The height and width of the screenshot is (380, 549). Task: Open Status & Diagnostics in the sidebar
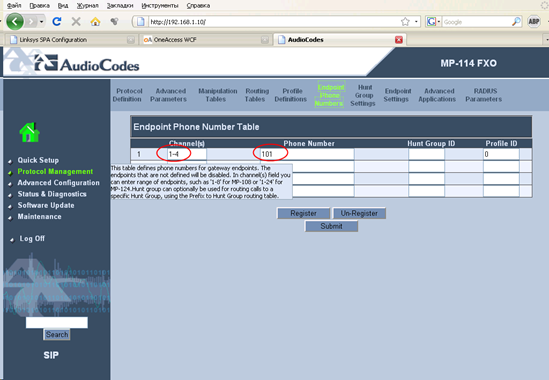[x=52, y=194]
